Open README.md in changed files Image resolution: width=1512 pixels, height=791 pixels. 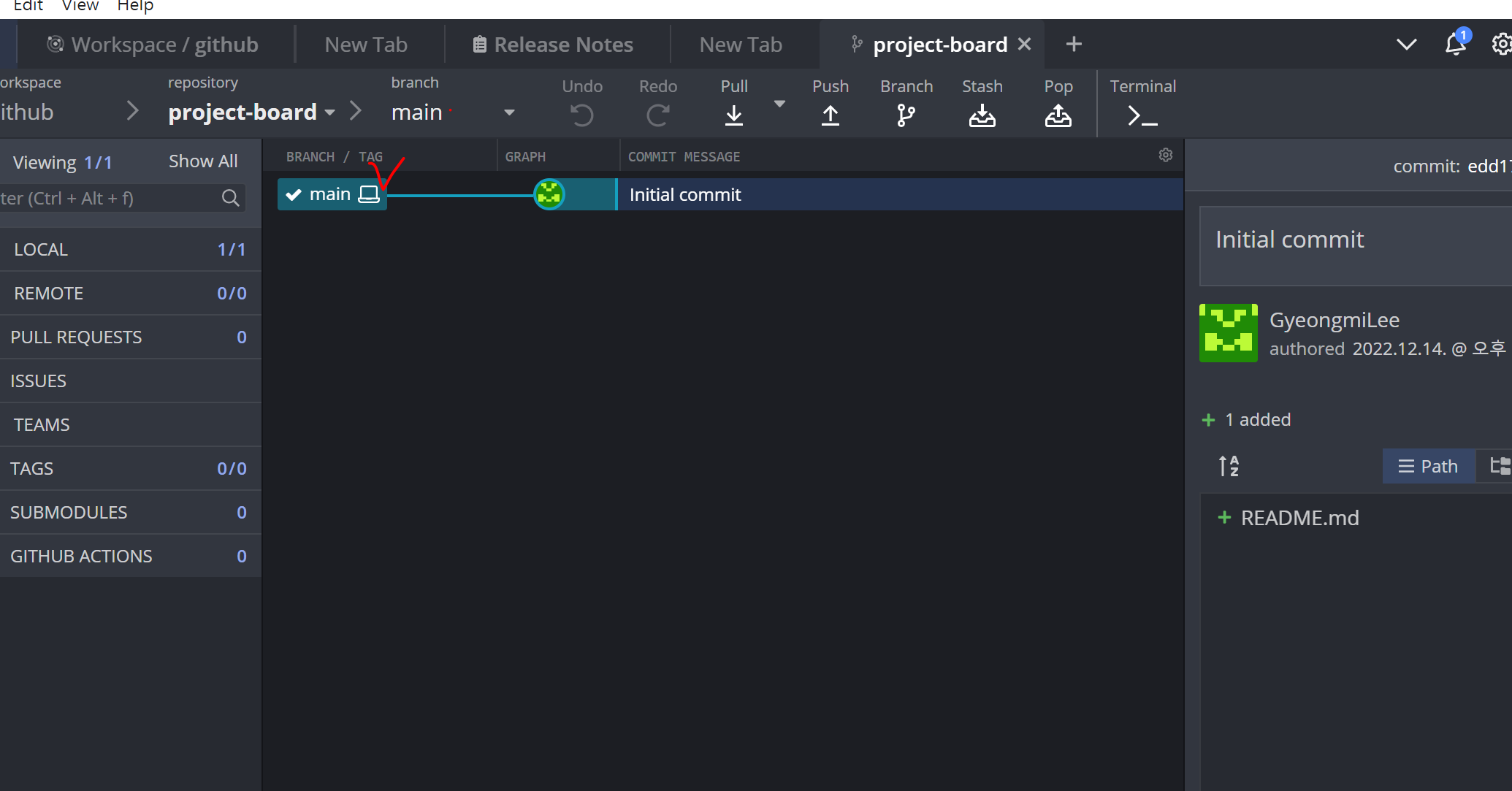click(x=1299, y=518)
